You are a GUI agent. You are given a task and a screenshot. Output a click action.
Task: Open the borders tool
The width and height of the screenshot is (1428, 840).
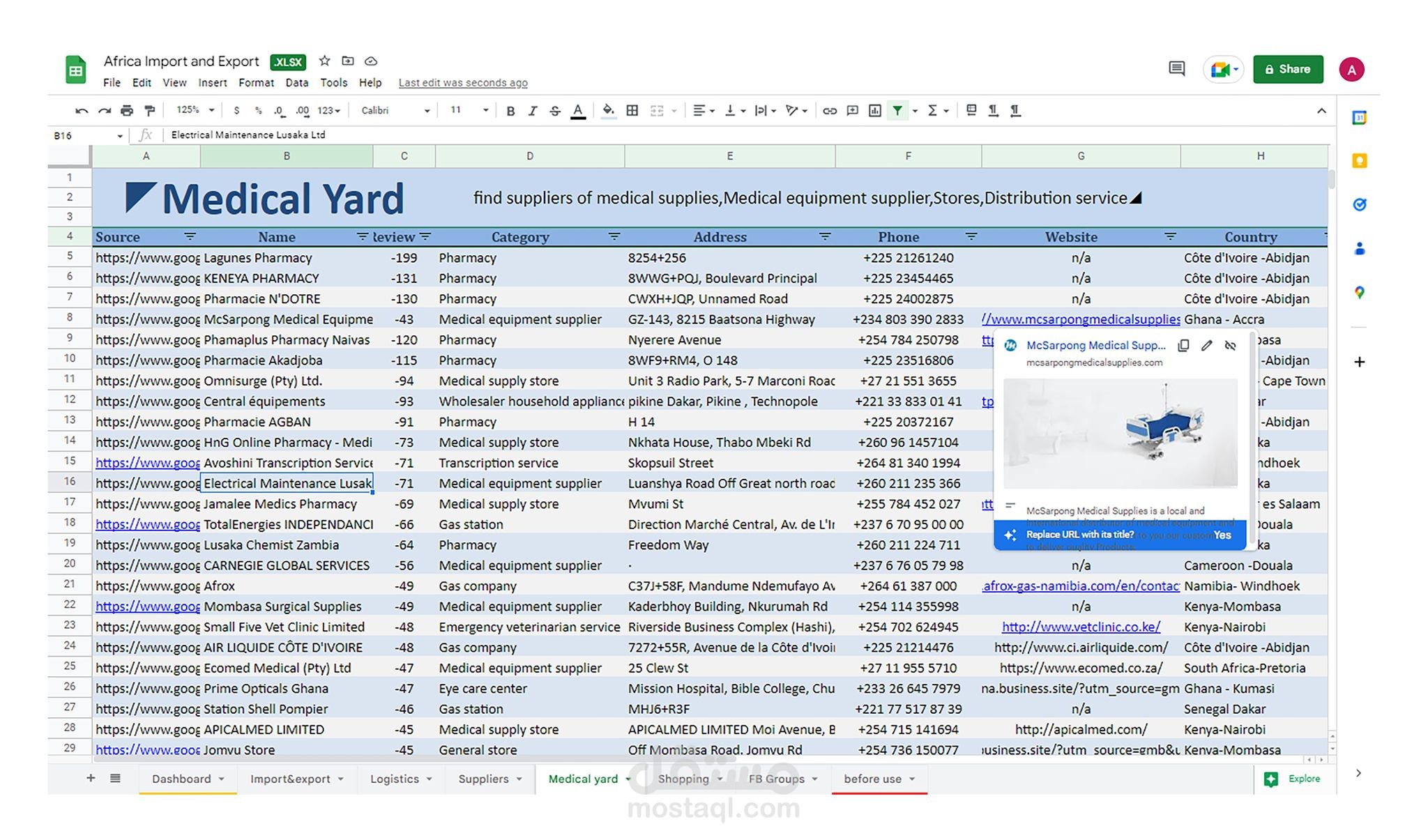pos(632,110)
